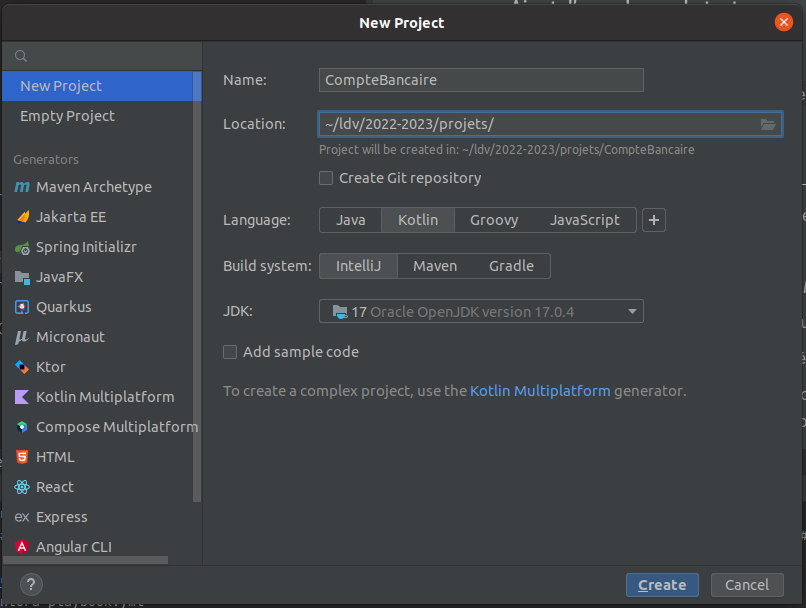Click the Angular CLI red icon
The image size is (806, 608).
pyautogui.click(x=22, y=547)
